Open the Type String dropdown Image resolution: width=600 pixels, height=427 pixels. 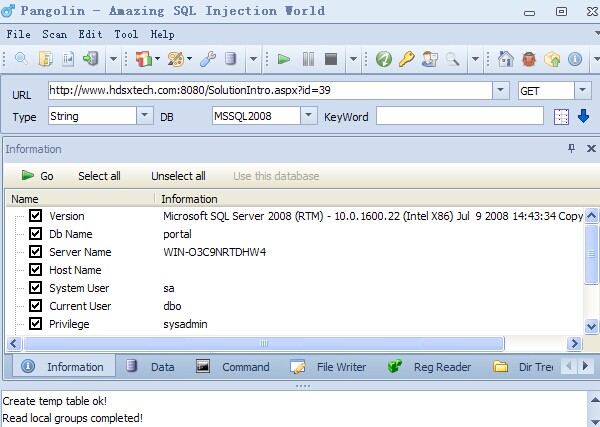145,116
